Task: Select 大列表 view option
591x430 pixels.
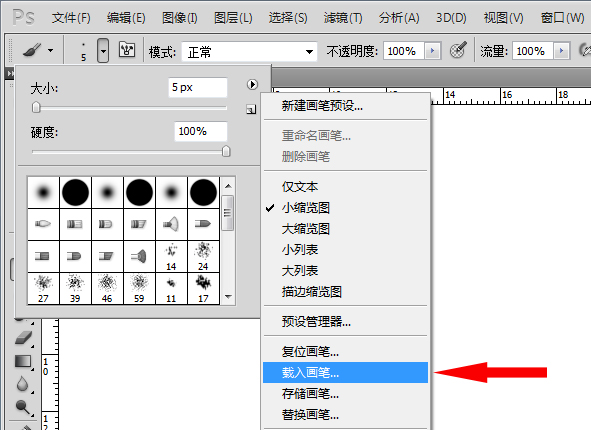Action: pyautogui.click(x=346, y=271)
